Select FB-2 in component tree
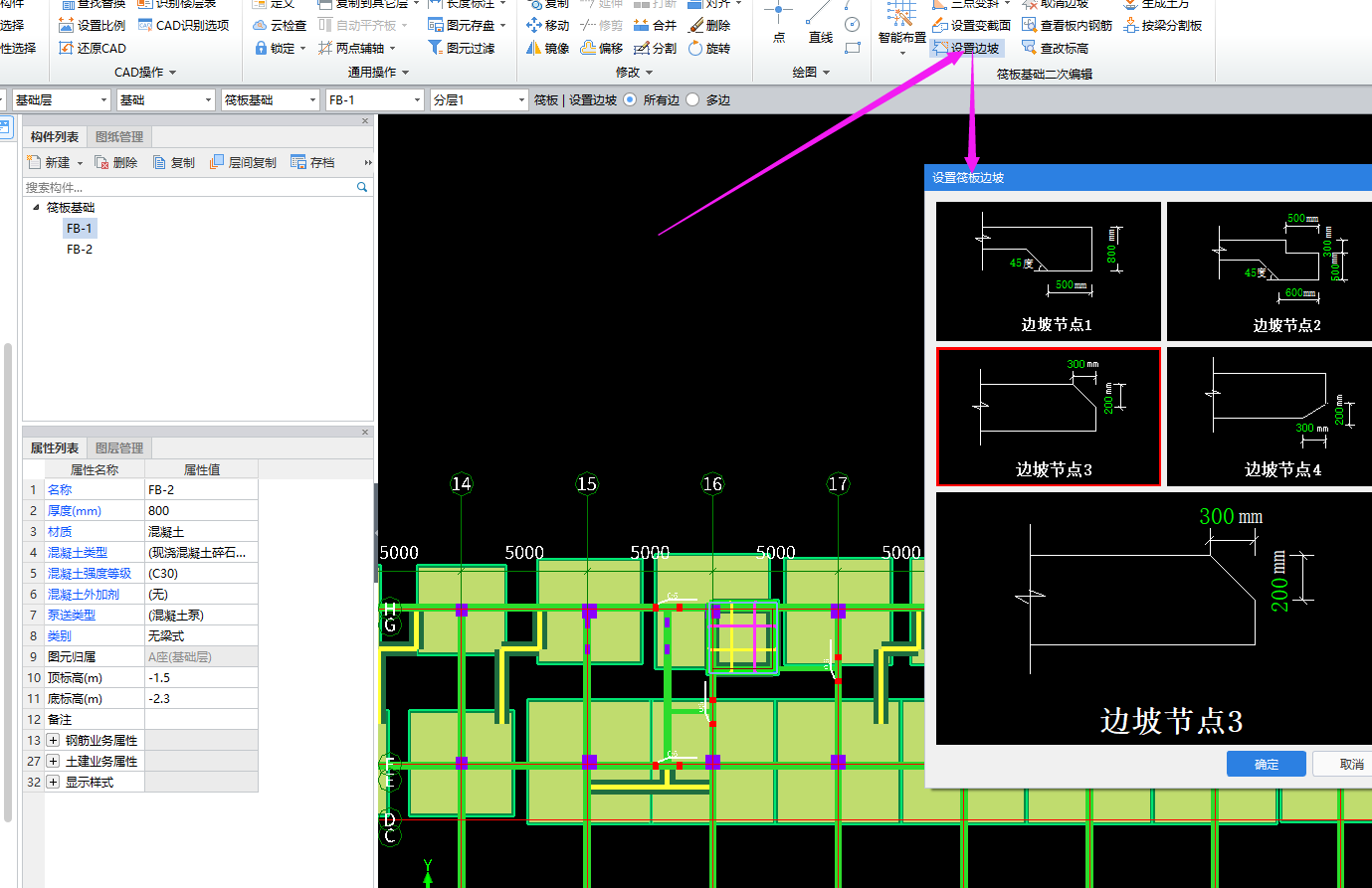The width and height of the screenshot is (1372, 888). (x=80, y=250)
